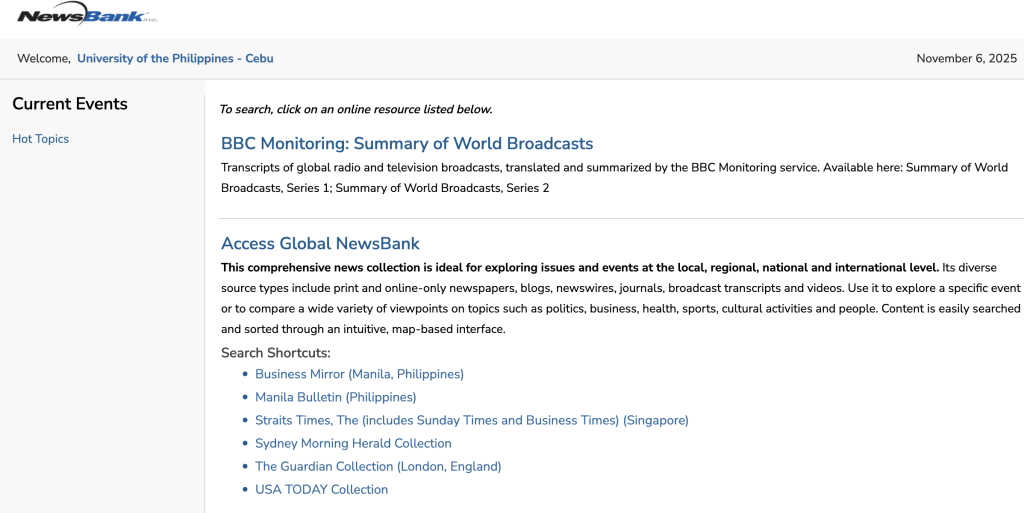Screen dimensions: 1024x513
Task: Open The Guardian Collection (London, England)
Action: (x=378, y=466)
